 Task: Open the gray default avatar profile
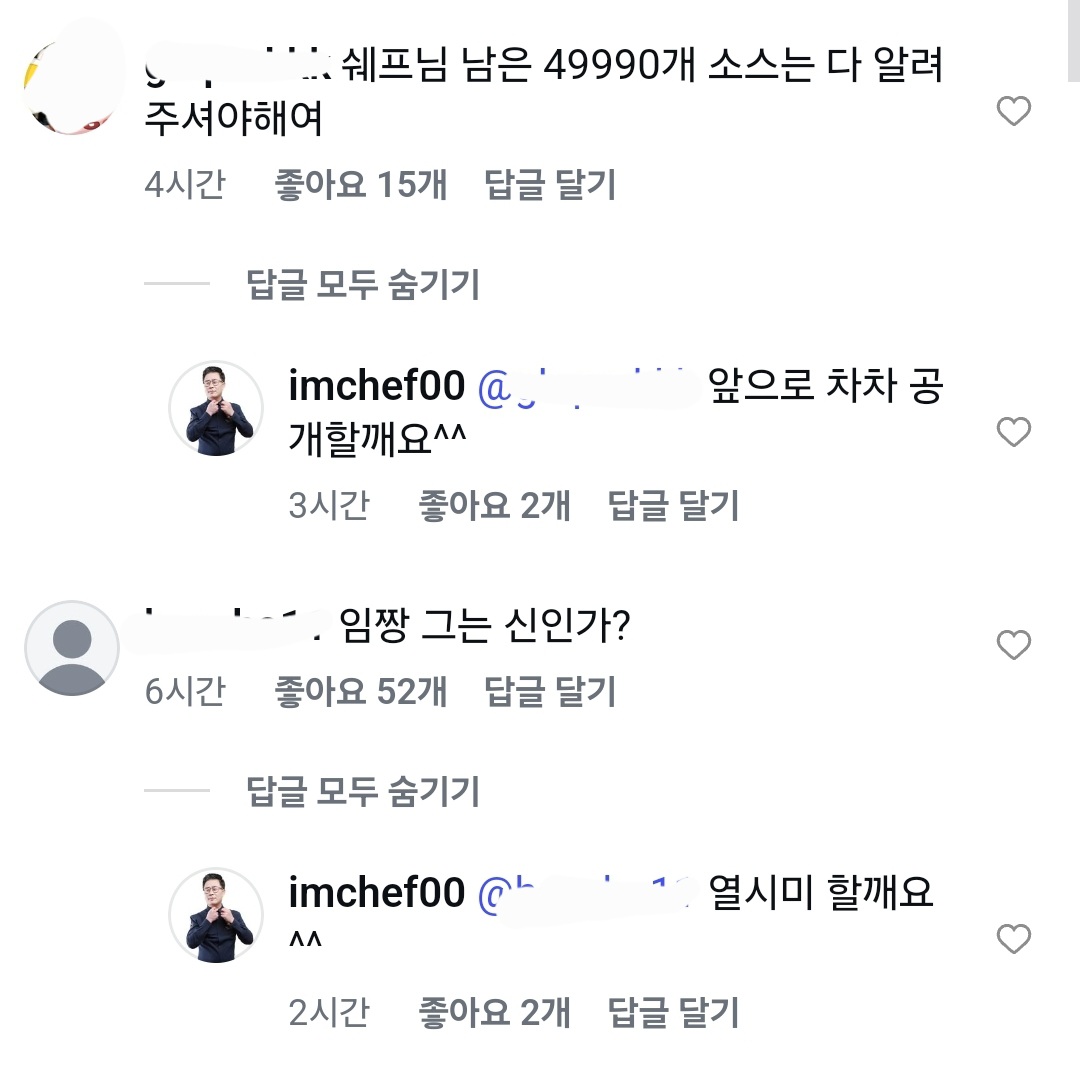(x=71, y=648)
